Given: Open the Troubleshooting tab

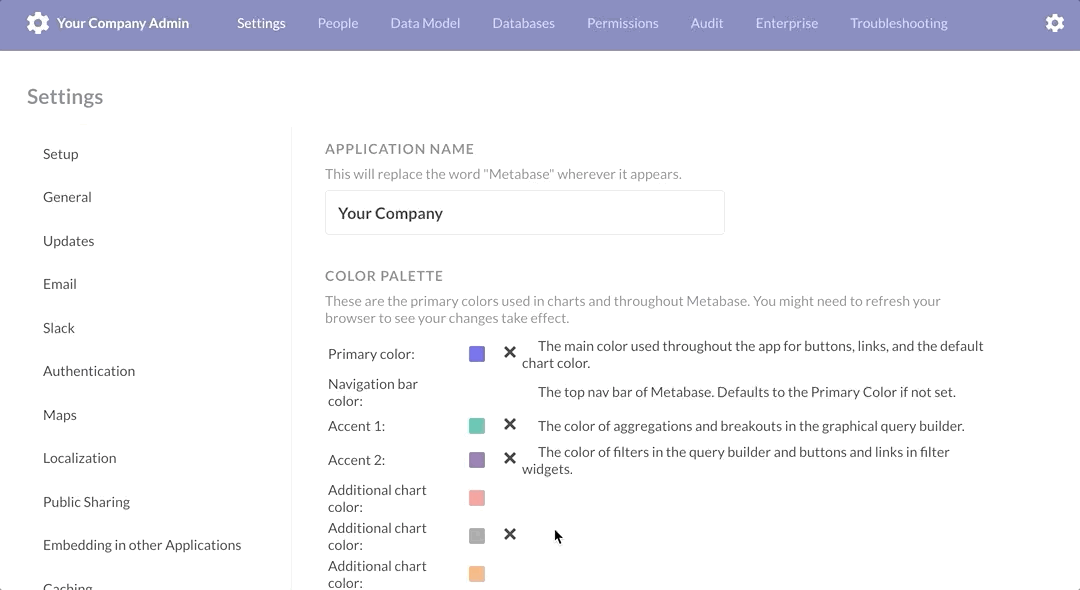Looking at the screenshot, I should (x=899, y=23).
